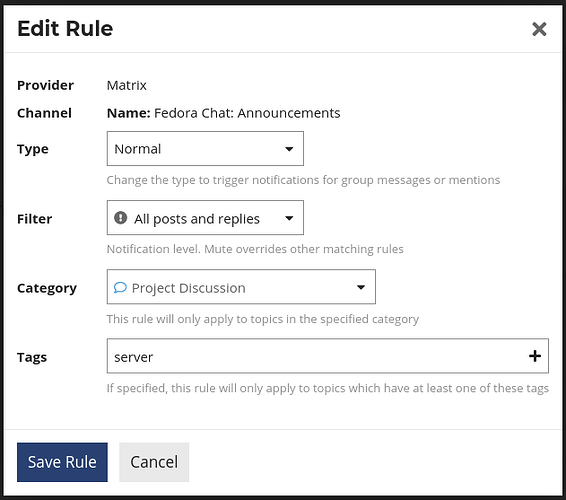
Task: Close the Edit Rule dialog
Action: tap(539, 29)
